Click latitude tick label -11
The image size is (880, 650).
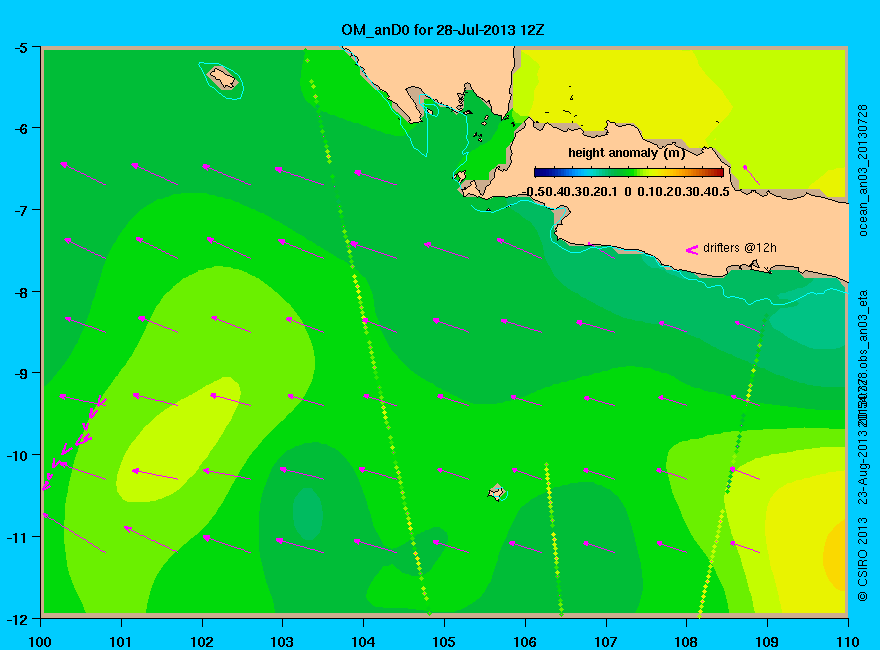(17, 537)
